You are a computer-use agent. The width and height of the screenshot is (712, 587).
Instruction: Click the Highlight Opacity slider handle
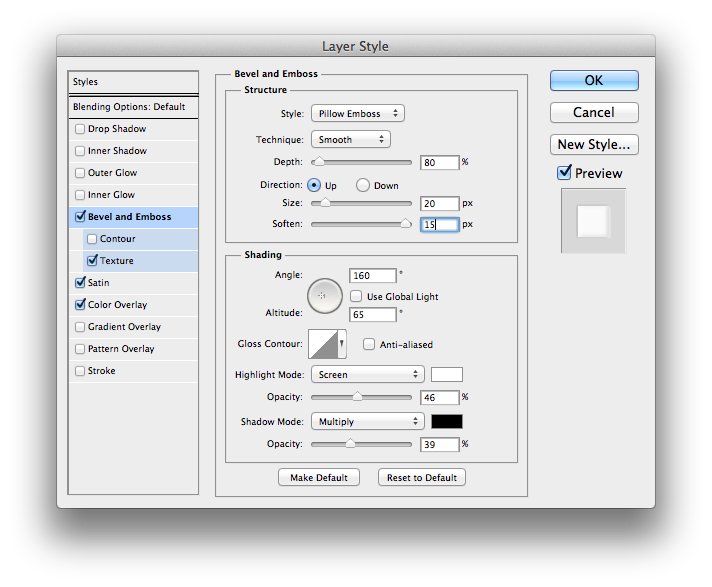[357, 396]
